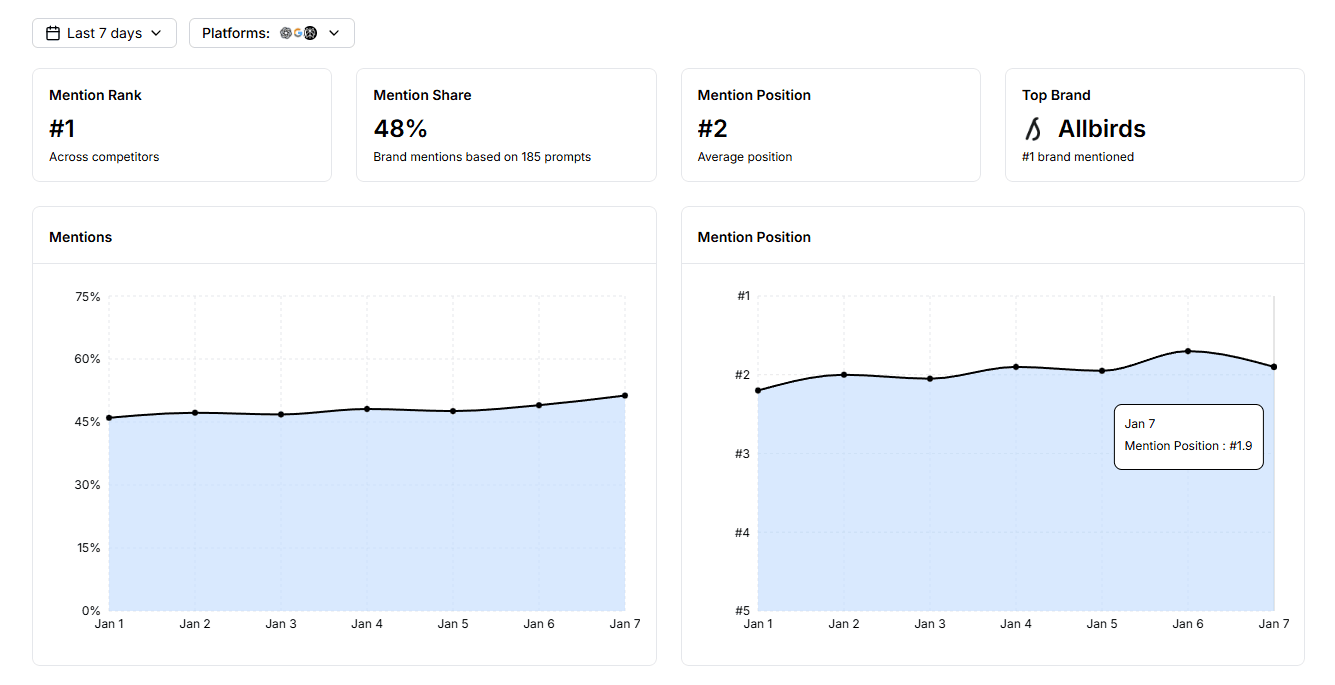This screenshot has width=1335, height=685.
Task: Click the third dark circular platform icon
Action: click(x=311, y=33)
